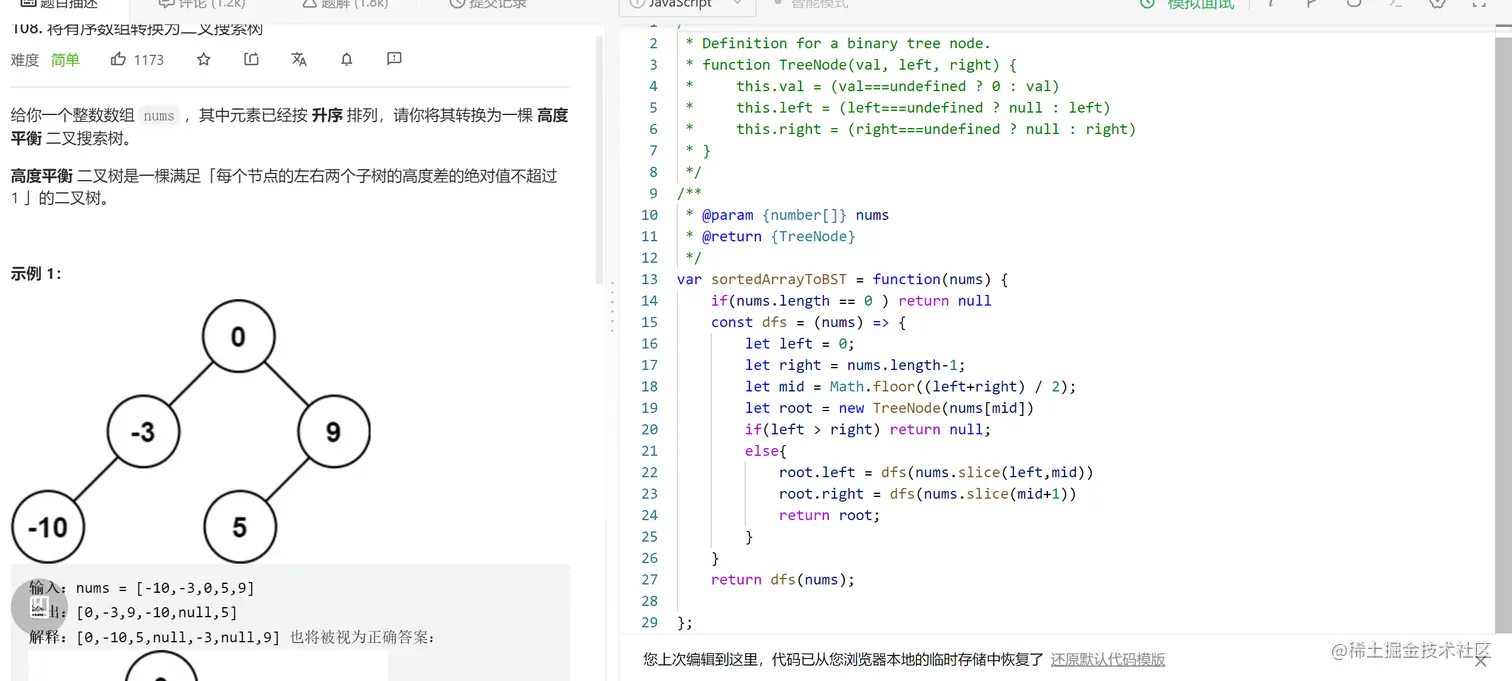Screen dimensions: 1512x681
Task: Click the share icon beside the star
Action: point(251,60)
